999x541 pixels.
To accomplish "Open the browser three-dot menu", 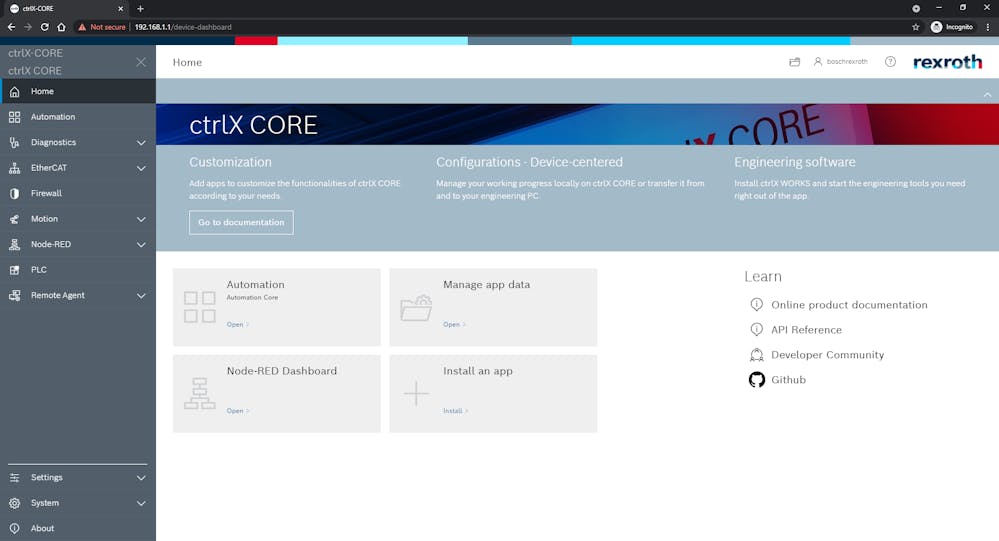I will pos(988,27).
